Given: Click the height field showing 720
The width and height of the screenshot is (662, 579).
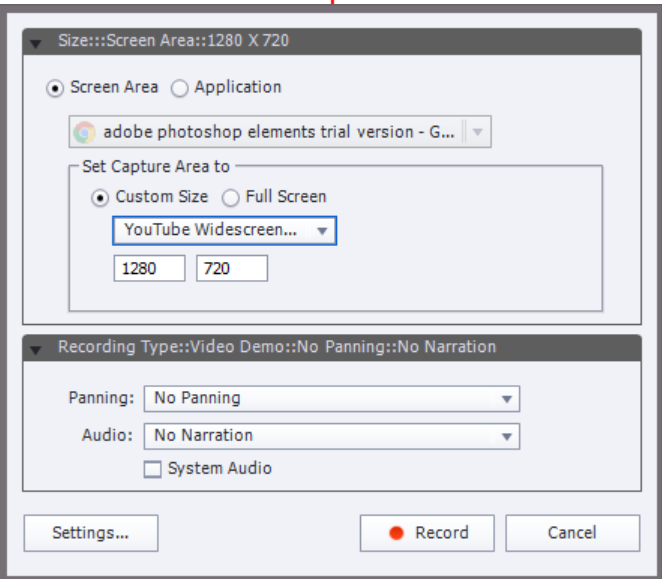Looking at the screenshot, I should [x=231, y=268].
